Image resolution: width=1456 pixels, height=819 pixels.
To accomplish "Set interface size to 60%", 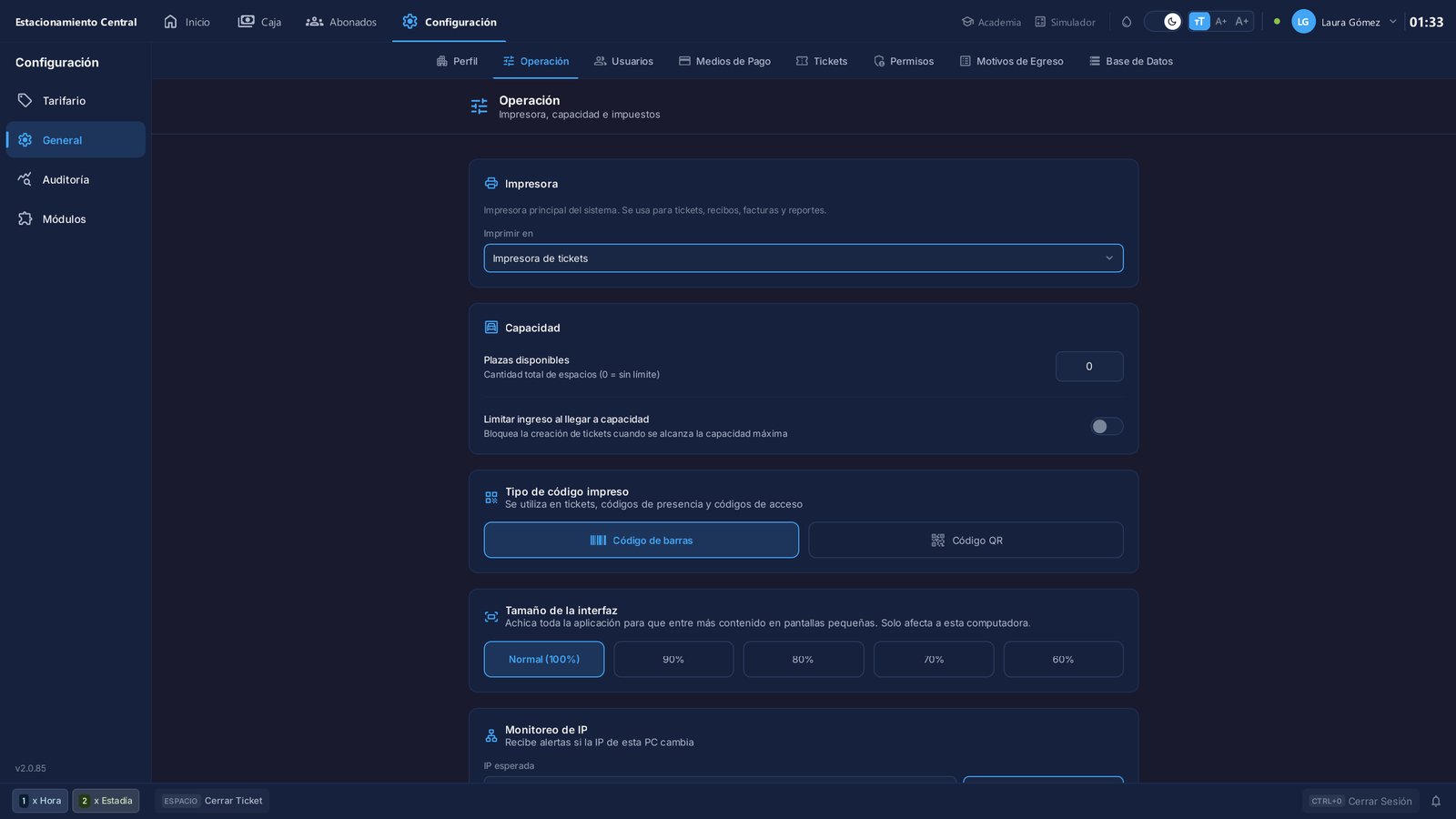I will coord(1063,660).
